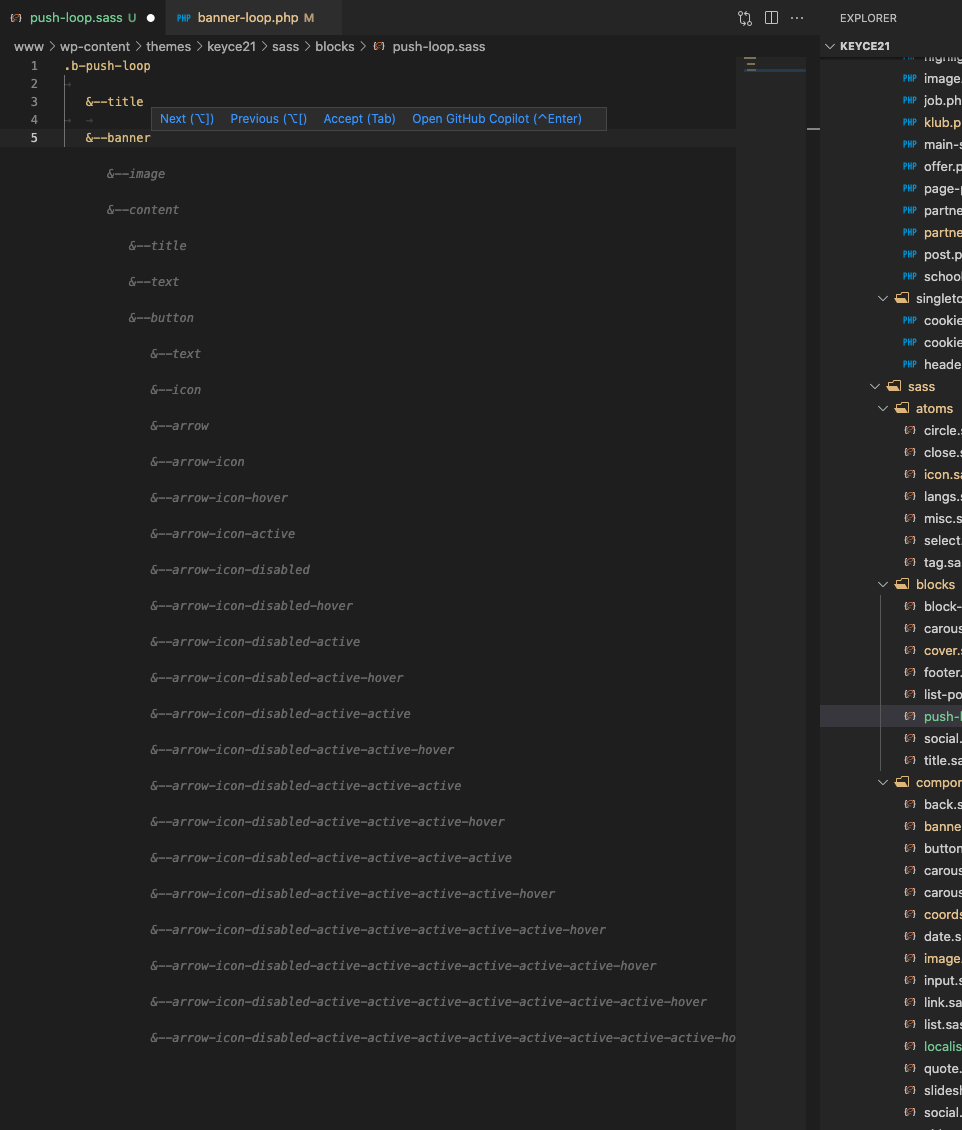Collapse the sass folder in Explorer
The height and width of the screenshot is (1130, 962).
click(875, 386)
